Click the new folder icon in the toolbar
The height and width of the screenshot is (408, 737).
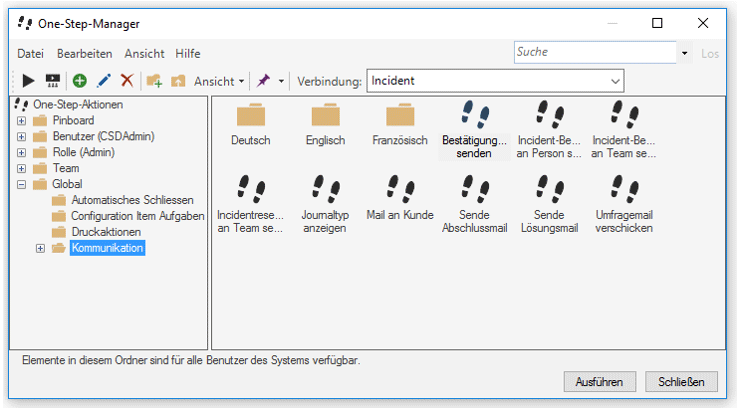[x=154, y=81]
